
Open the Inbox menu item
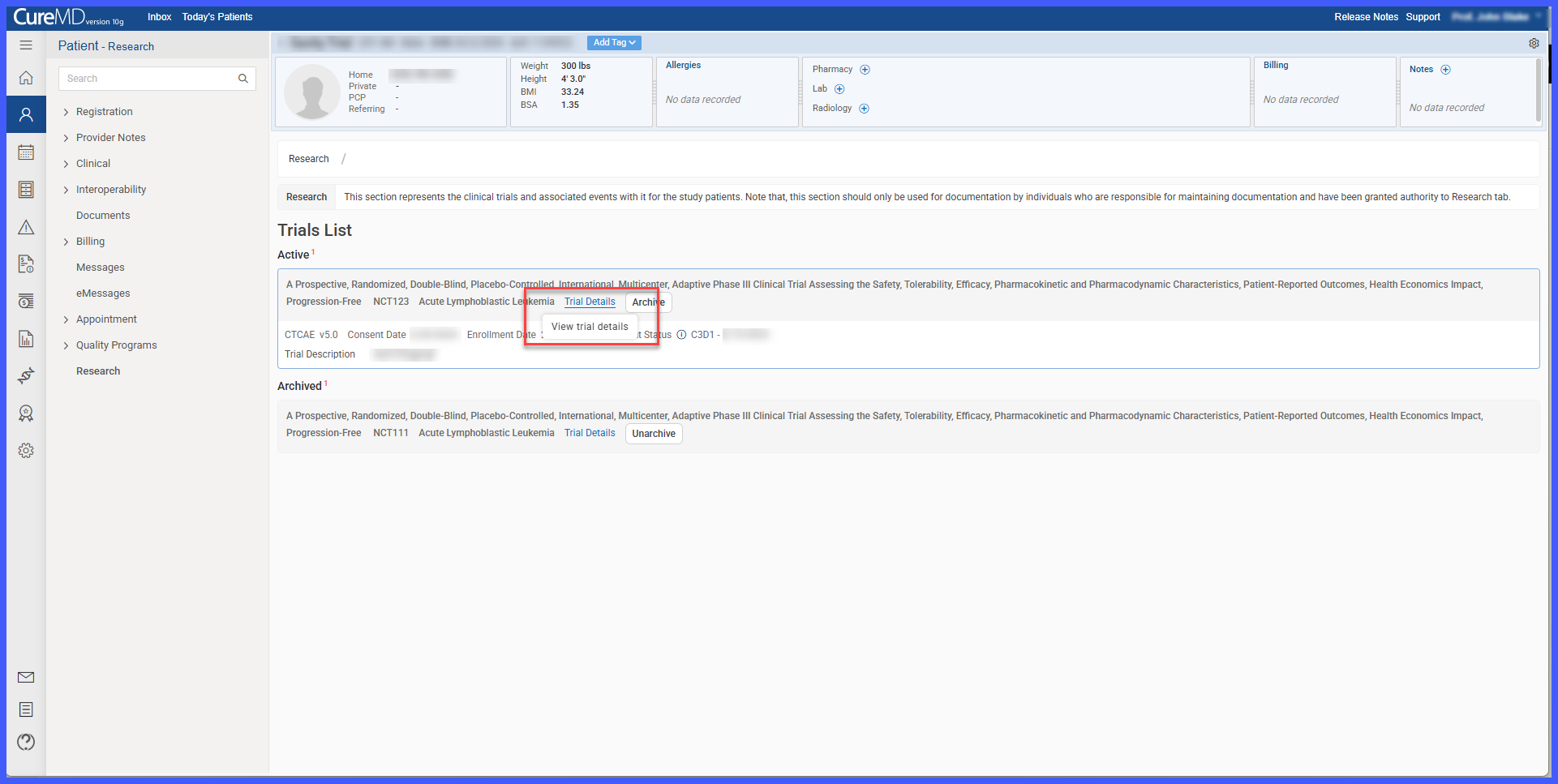tap(159, 17)
